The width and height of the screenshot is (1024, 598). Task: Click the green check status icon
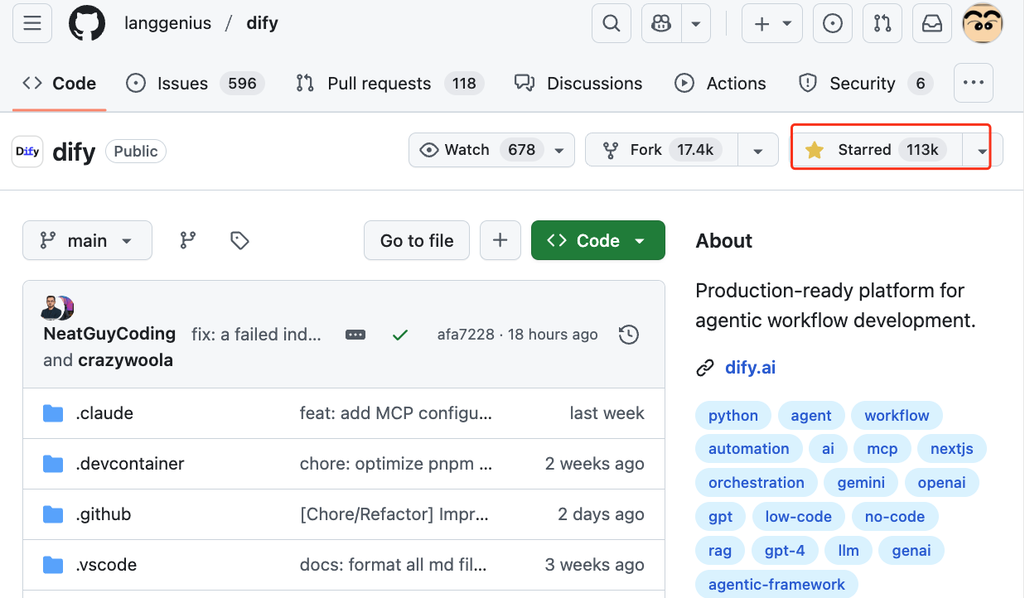tap(400, 335)
